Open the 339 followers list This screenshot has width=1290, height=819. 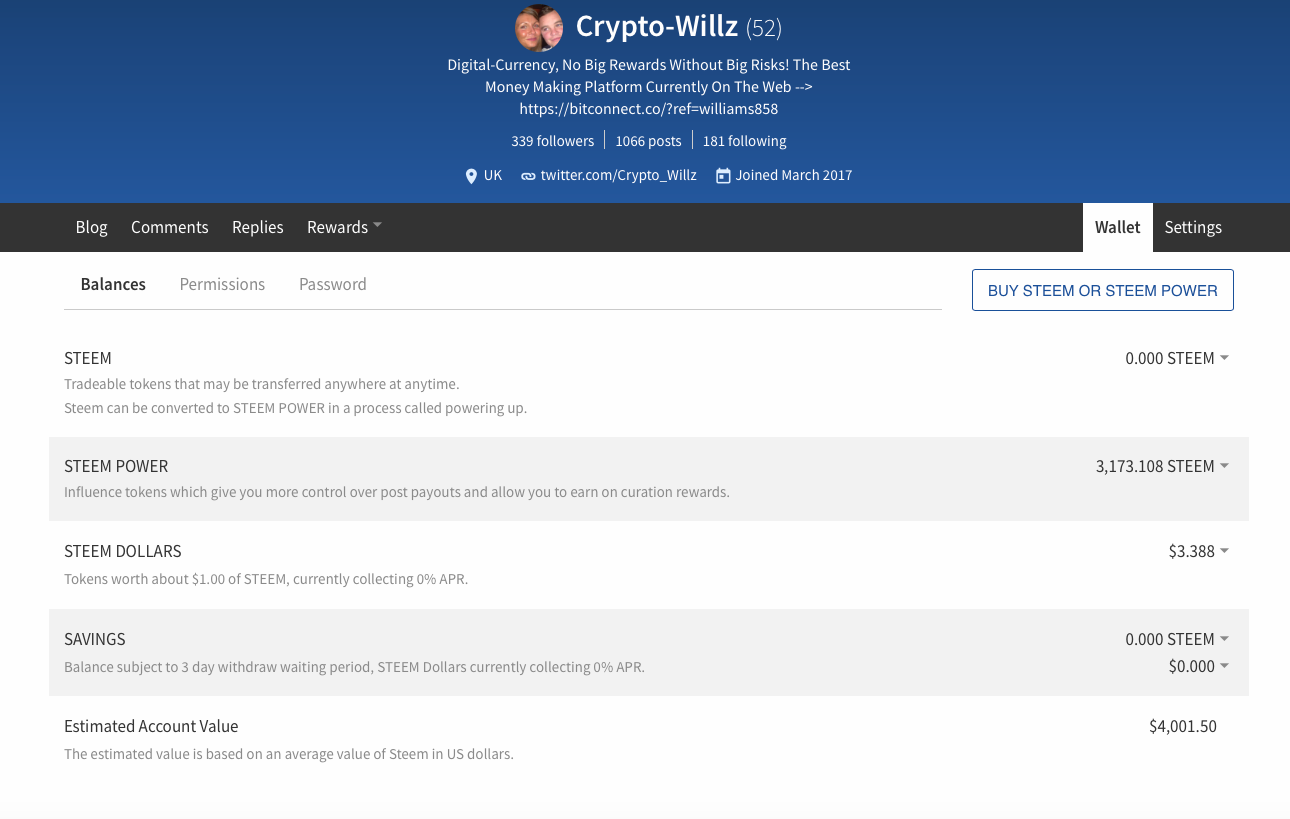[x=552, y=141]
